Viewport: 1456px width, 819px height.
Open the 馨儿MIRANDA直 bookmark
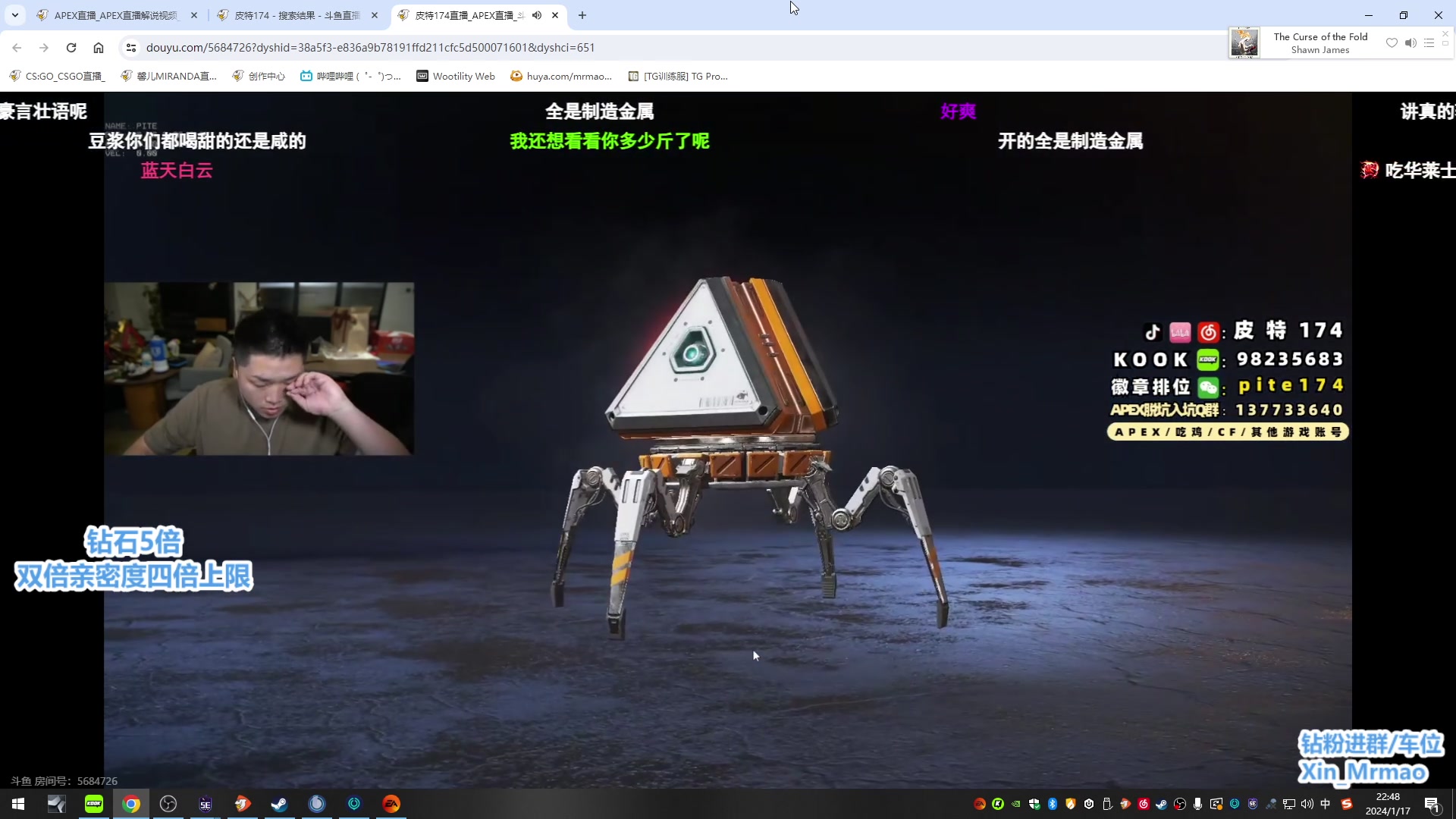(x=169, y=76)
